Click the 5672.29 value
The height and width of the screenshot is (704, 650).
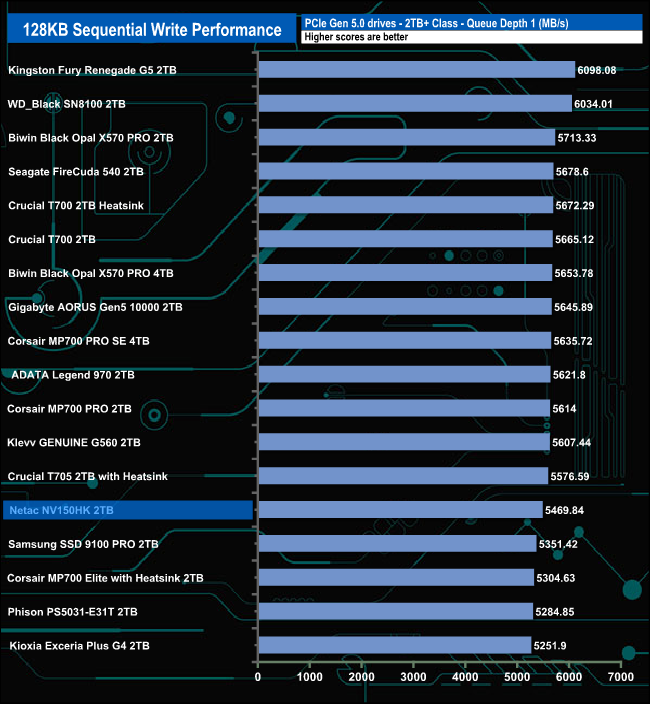coord(575,205)
